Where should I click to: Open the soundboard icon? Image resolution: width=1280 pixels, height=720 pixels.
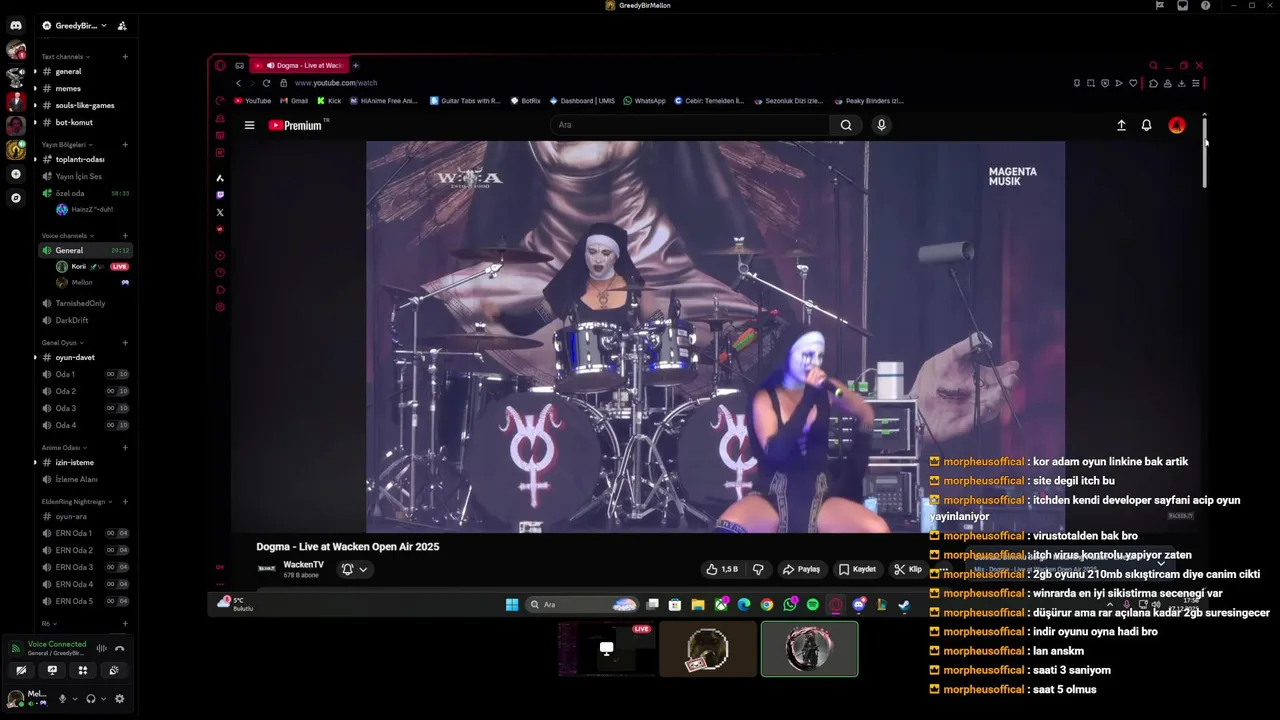click(x=114, y=671)
